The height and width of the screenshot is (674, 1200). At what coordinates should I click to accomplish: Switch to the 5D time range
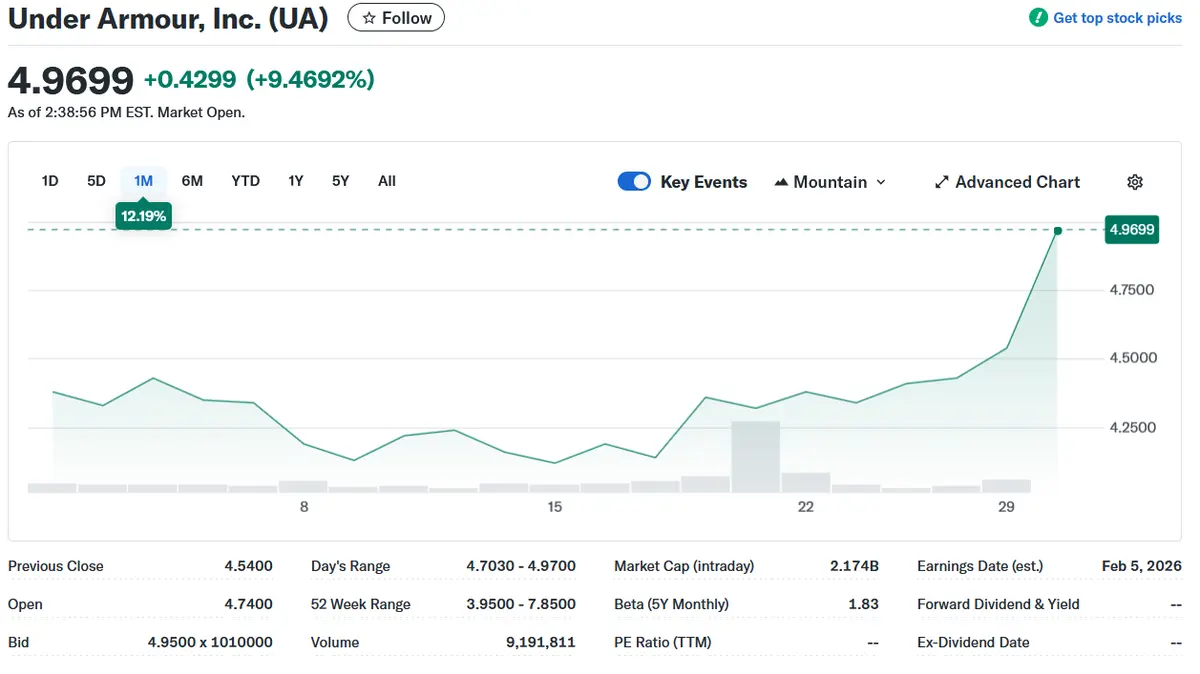(96, 181)
